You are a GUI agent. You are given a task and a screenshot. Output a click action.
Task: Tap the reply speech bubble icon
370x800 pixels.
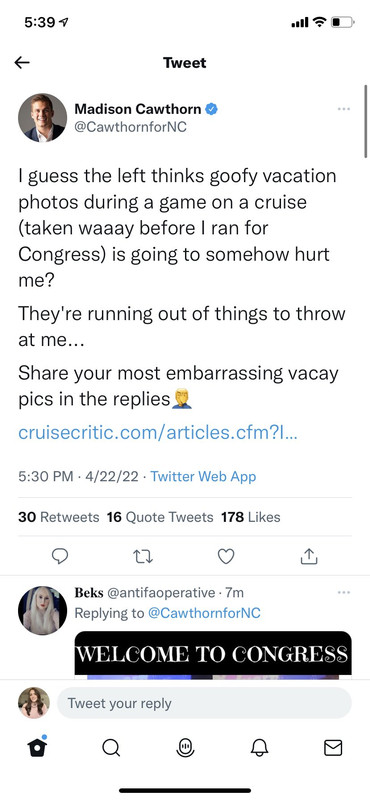pyautogui.click(x=60, y=556)
